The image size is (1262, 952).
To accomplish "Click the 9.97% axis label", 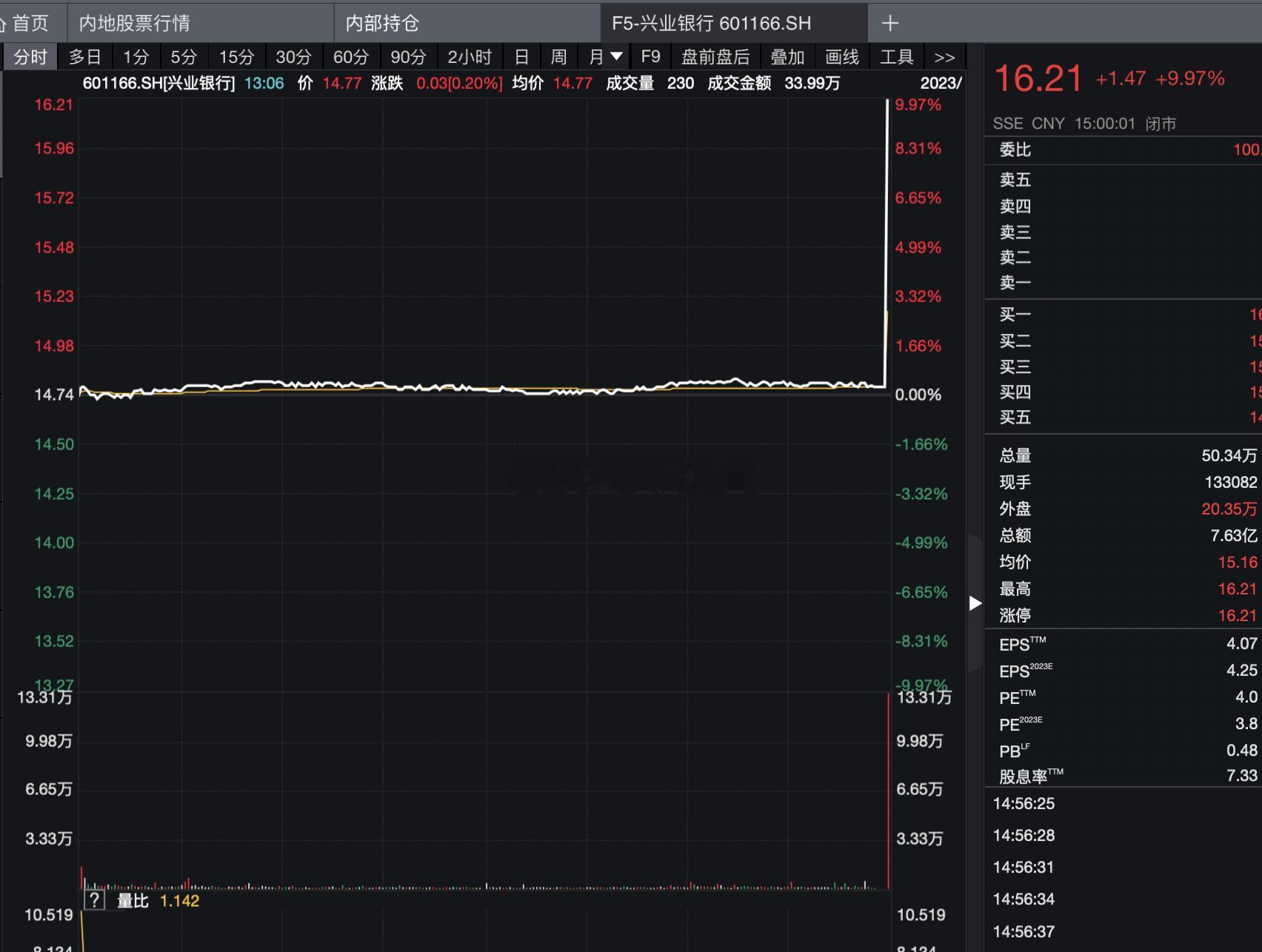I will click(x=918, y=105).
